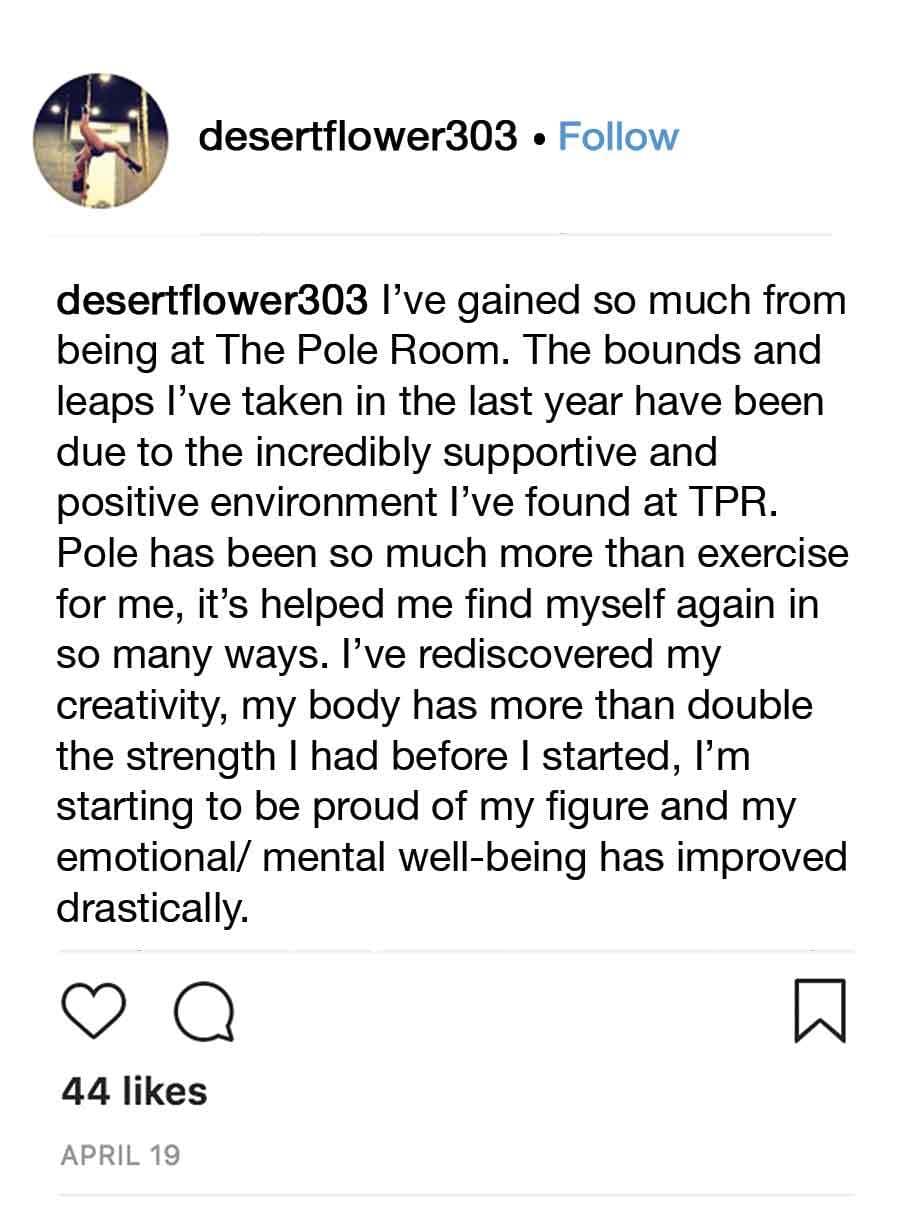Open the desertflower303 profile picture
Screen dimensions: 903x1221
click(100, 141)
